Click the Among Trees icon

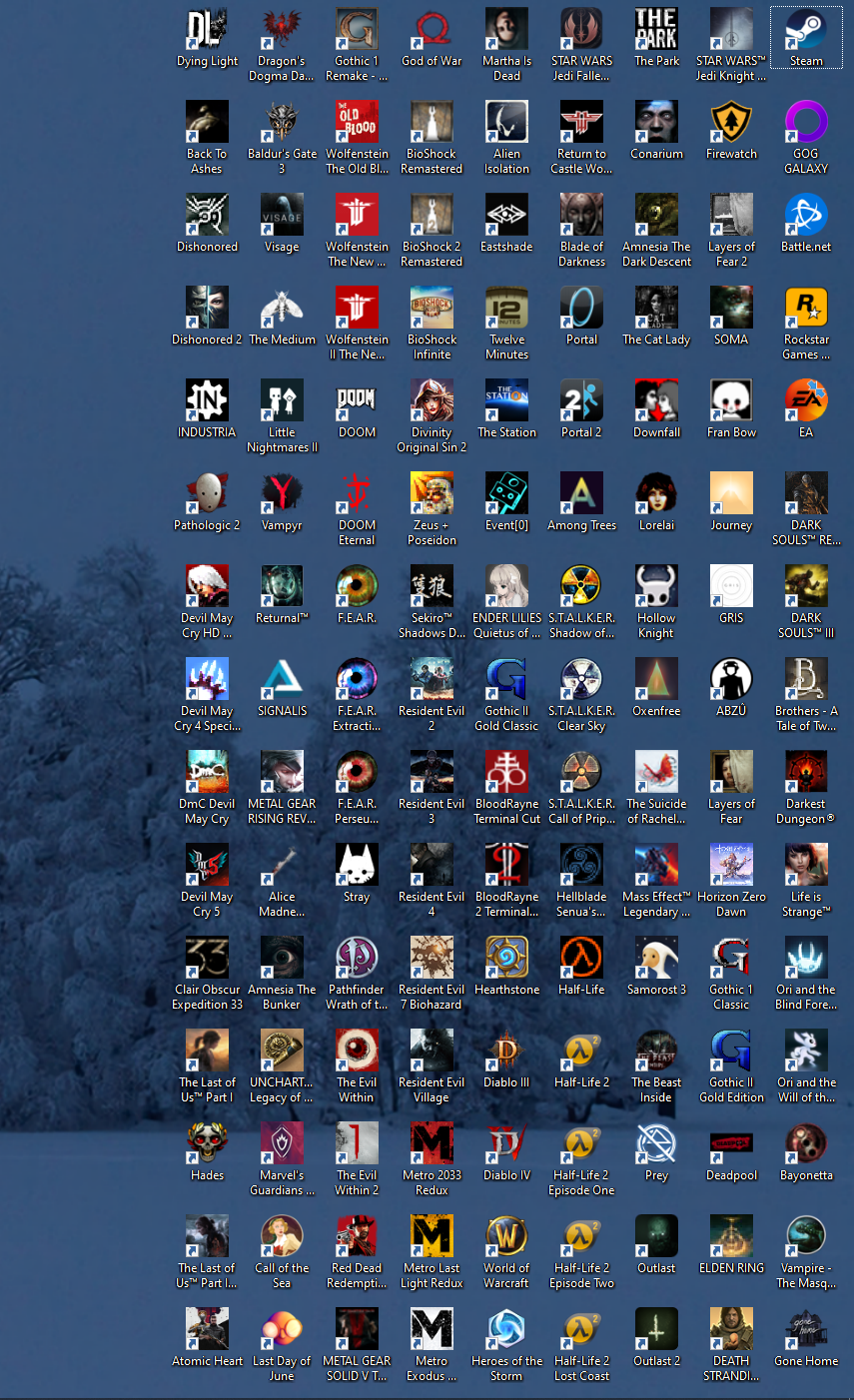coord(581,493)
